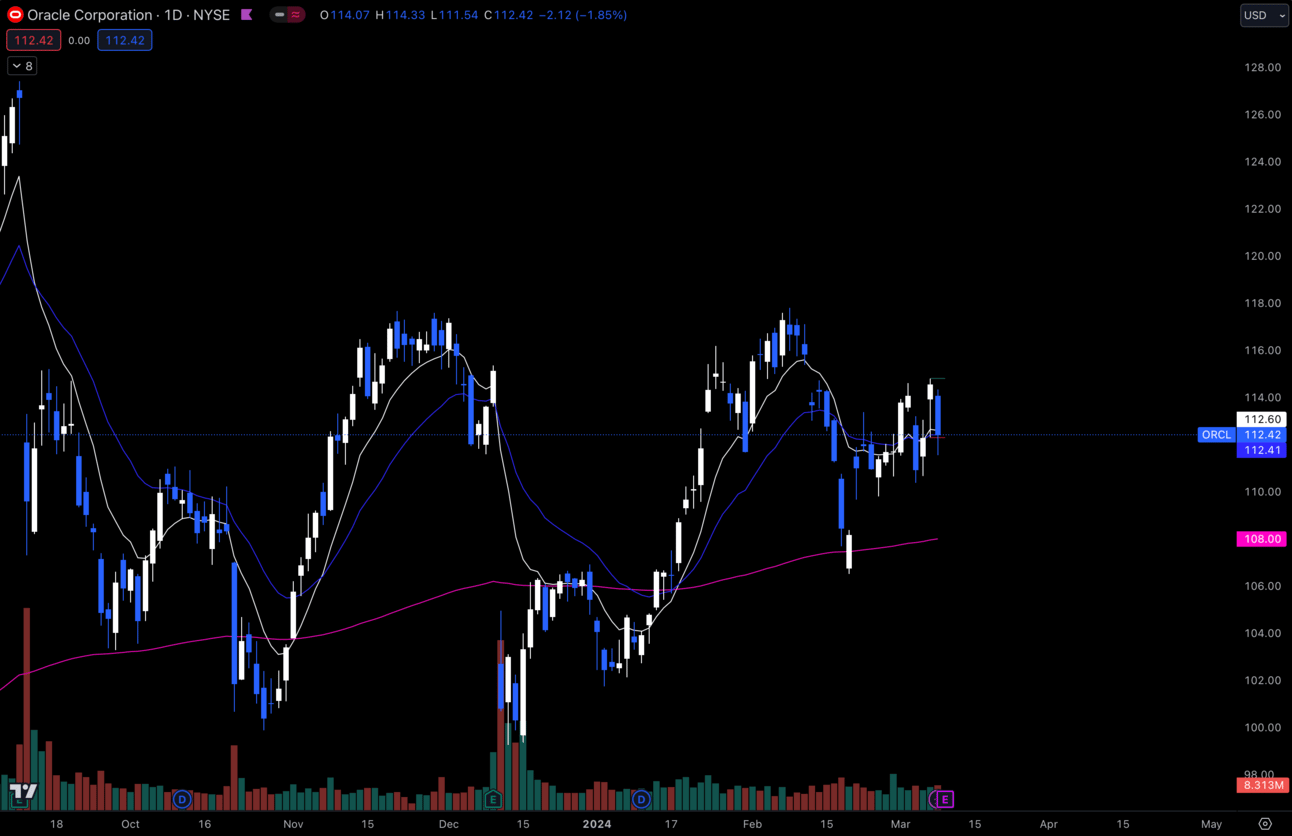Image resolution: width=1292 pixels, height=836 pixels.
Task: Click 104.00 on the price axis
Action: coord(1261,633)
